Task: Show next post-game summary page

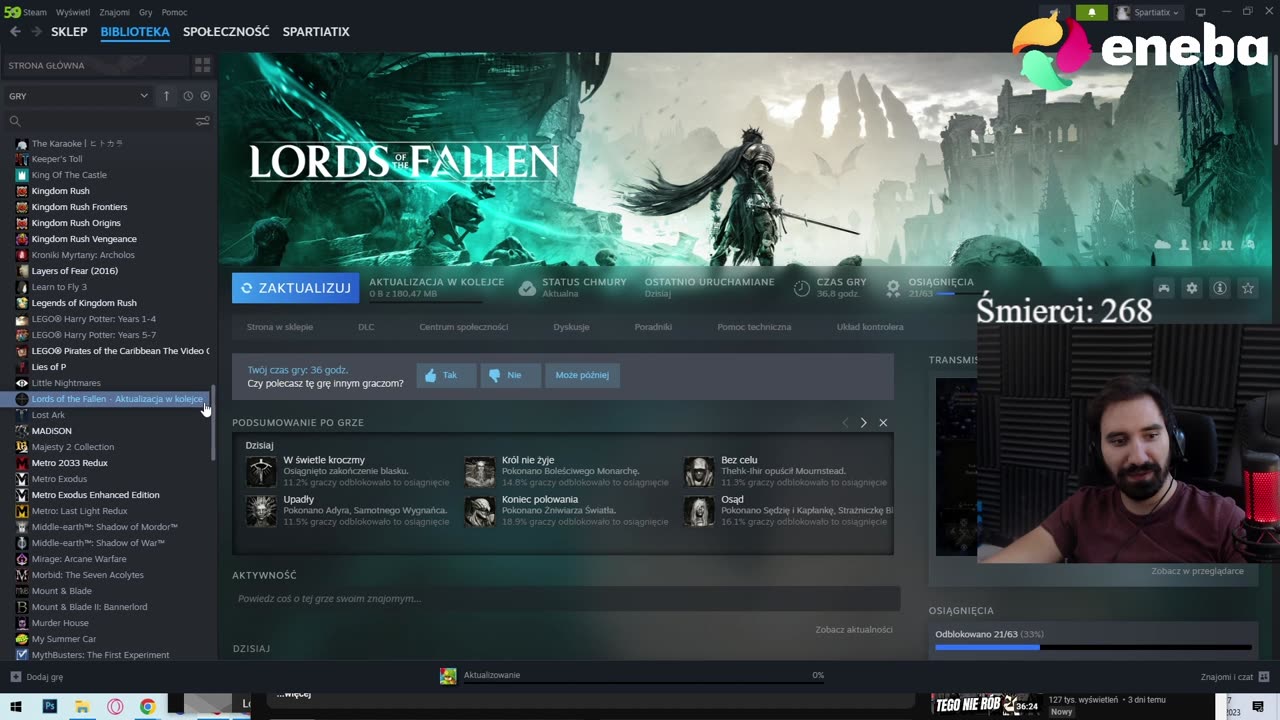Action: (864, 423)
